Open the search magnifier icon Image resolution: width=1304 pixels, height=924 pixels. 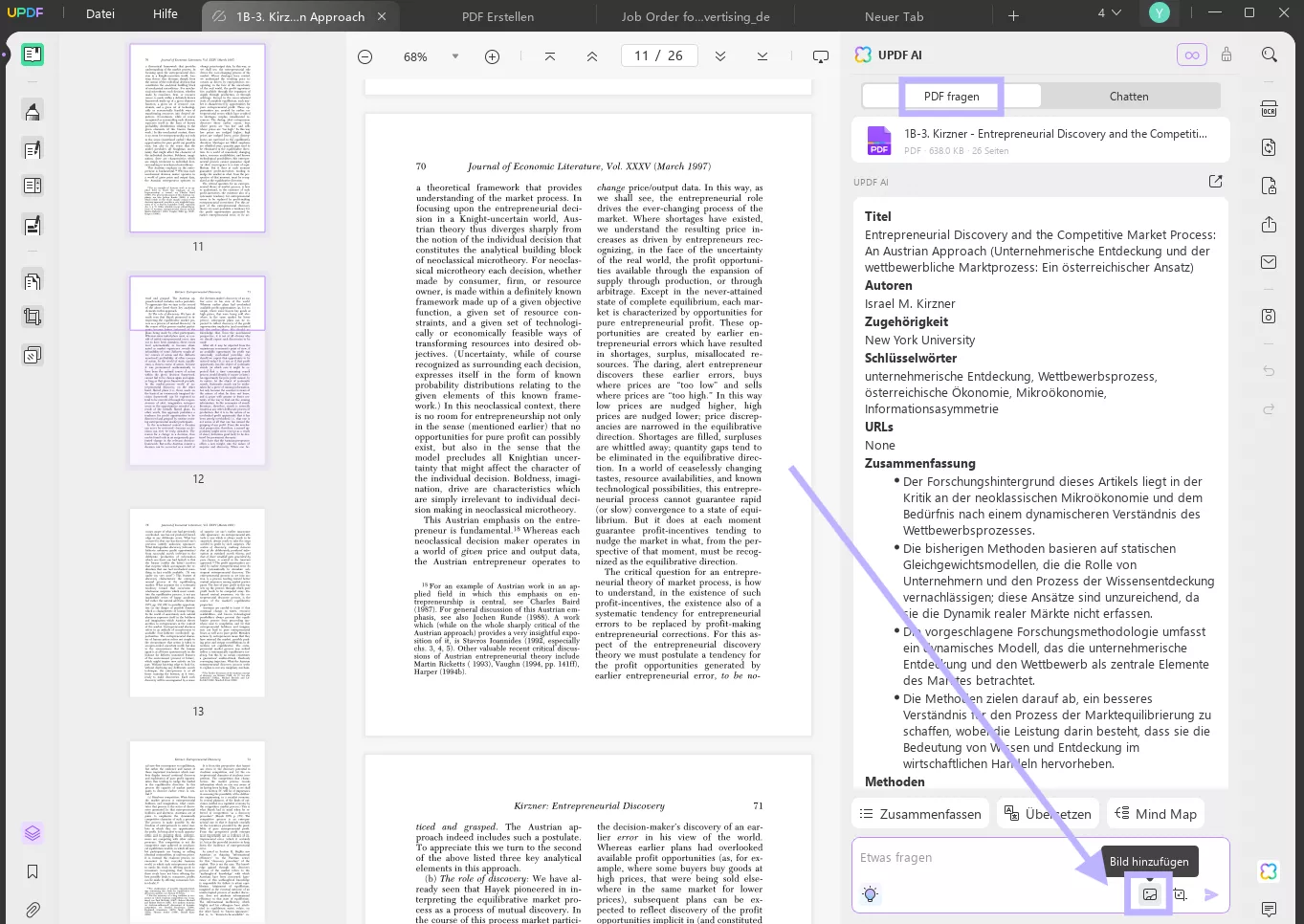click(x=1269, y=55)
